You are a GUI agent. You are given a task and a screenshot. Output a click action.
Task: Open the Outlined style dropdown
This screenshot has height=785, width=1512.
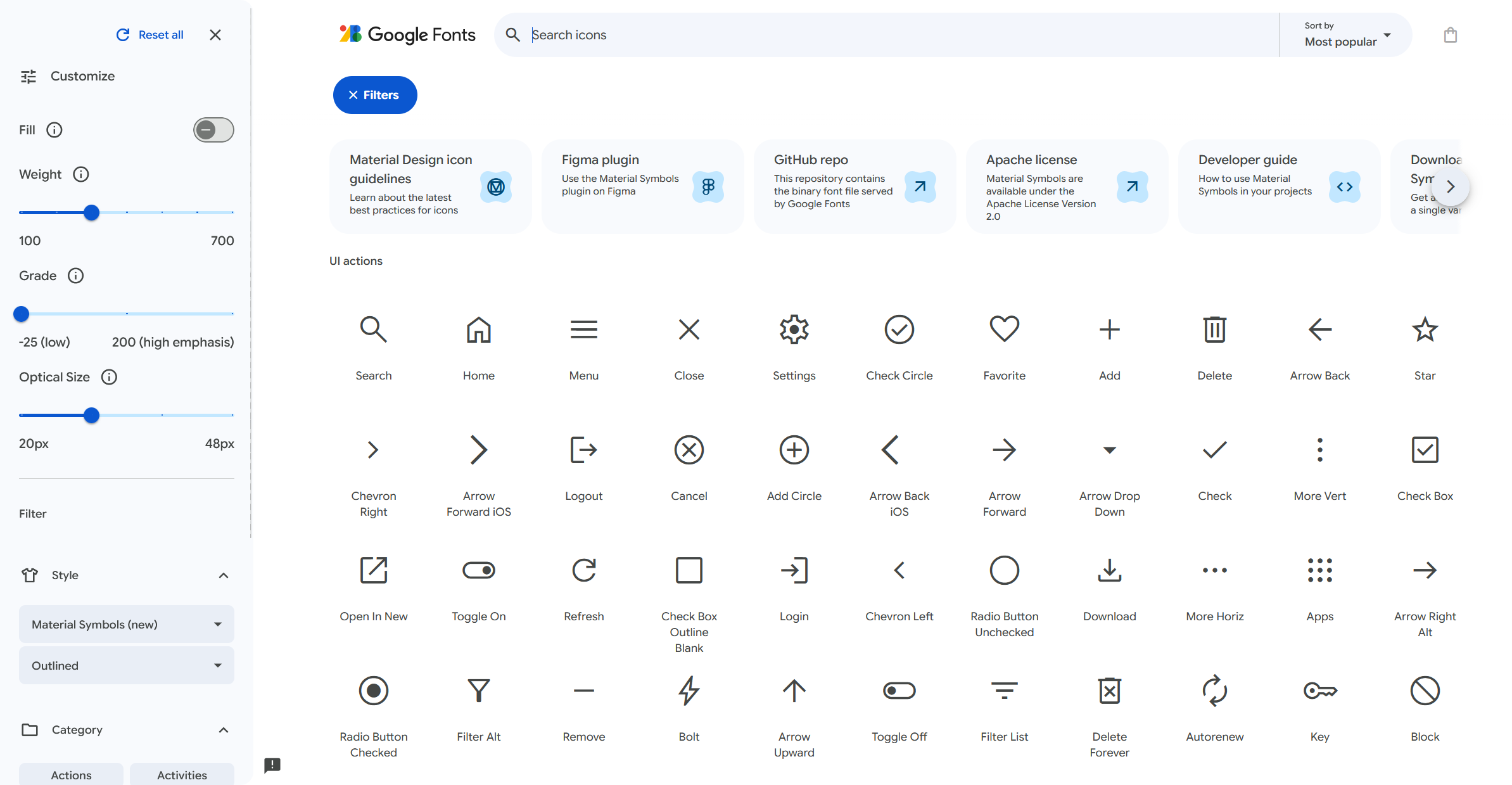[x=127, y=666]
